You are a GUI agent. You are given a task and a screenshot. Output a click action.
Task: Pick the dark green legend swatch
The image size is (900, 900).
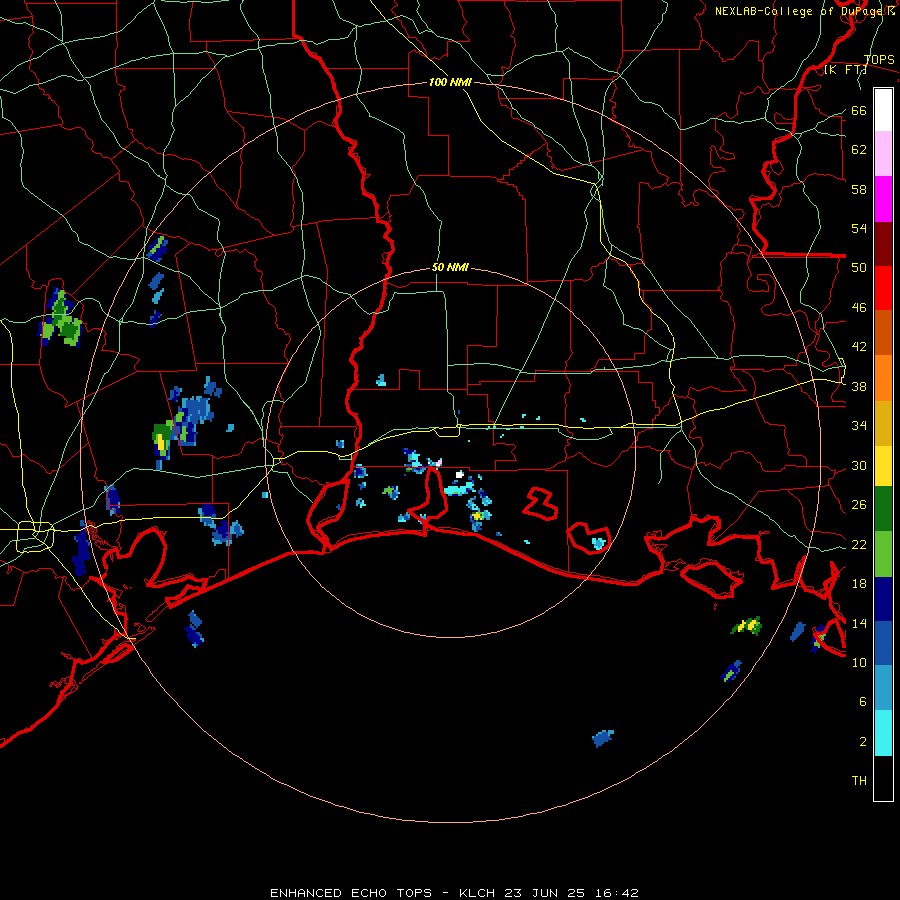point(883,509)
